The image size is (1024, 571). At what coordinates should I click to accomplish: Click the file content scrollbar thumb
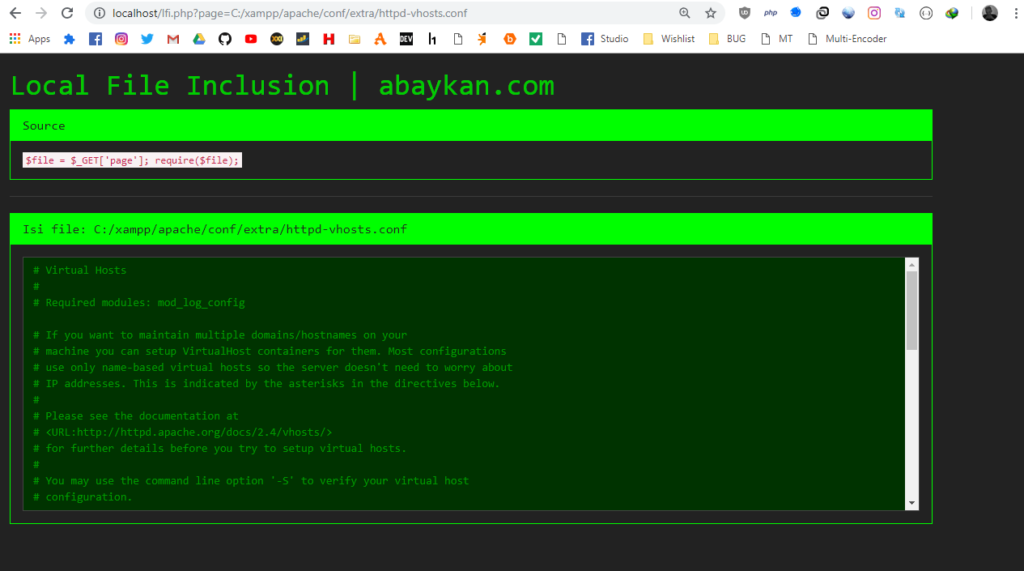pyautogui.click(x=912, y=310)
